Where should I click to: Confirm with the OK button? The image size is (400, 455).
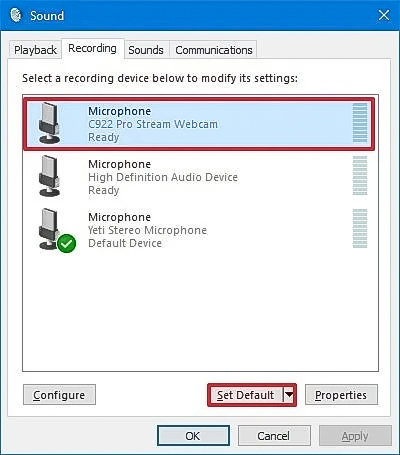(193, 436)
